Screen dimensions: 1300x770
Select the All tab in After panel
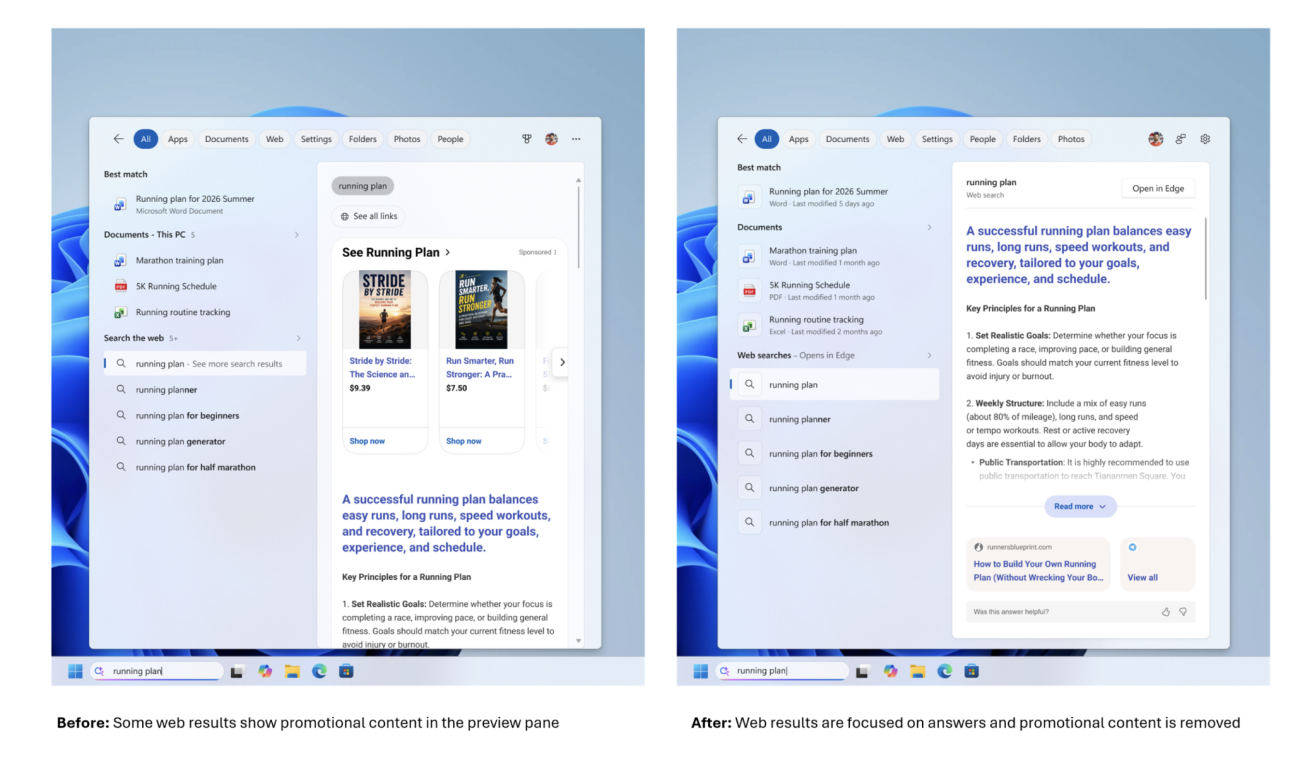point(767,139)
